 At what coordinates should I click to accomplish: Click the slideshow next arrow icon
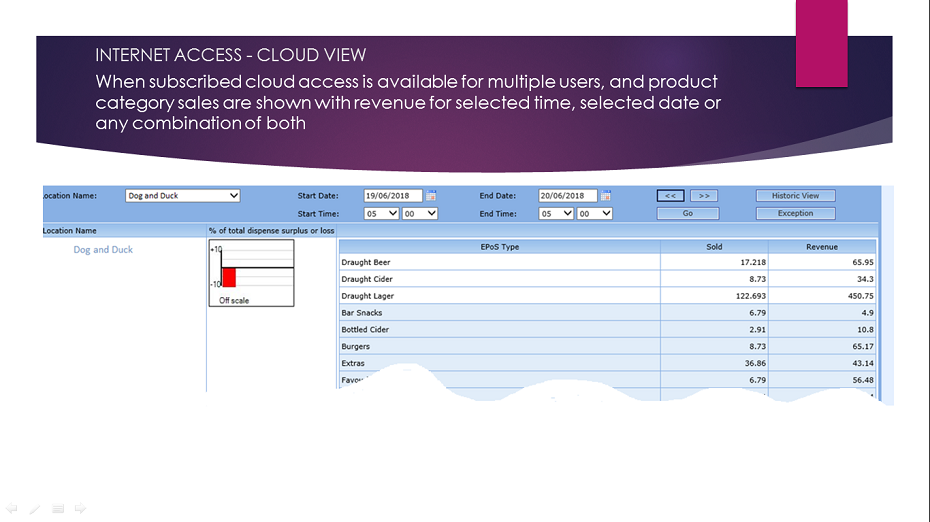[x=81, y=508]
